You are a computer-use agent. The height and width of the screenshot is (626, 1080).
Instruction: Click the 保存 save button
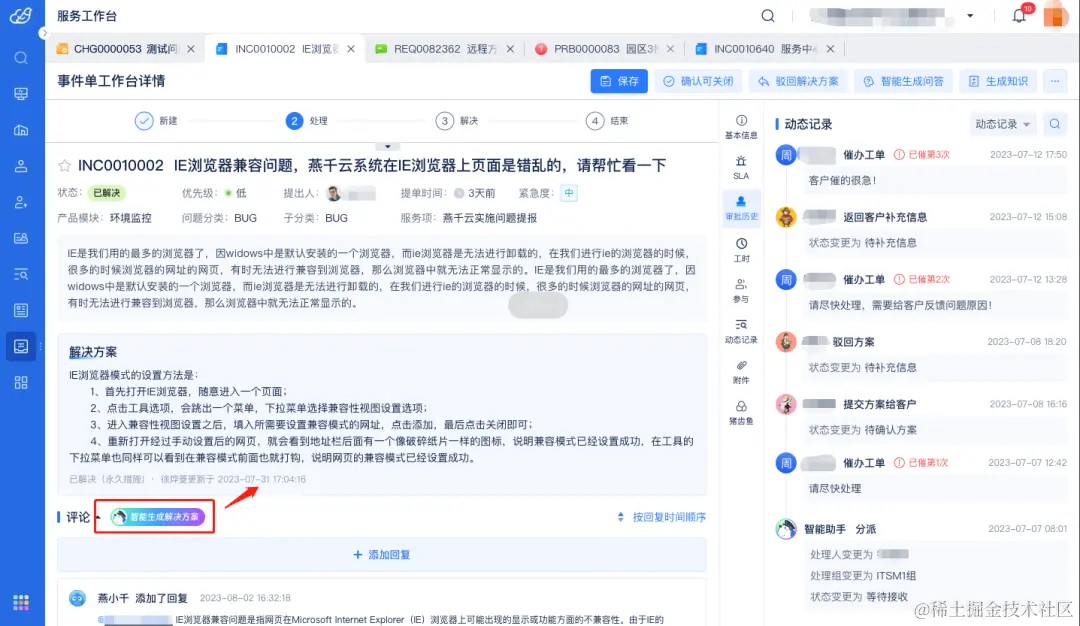pos(619,81)
